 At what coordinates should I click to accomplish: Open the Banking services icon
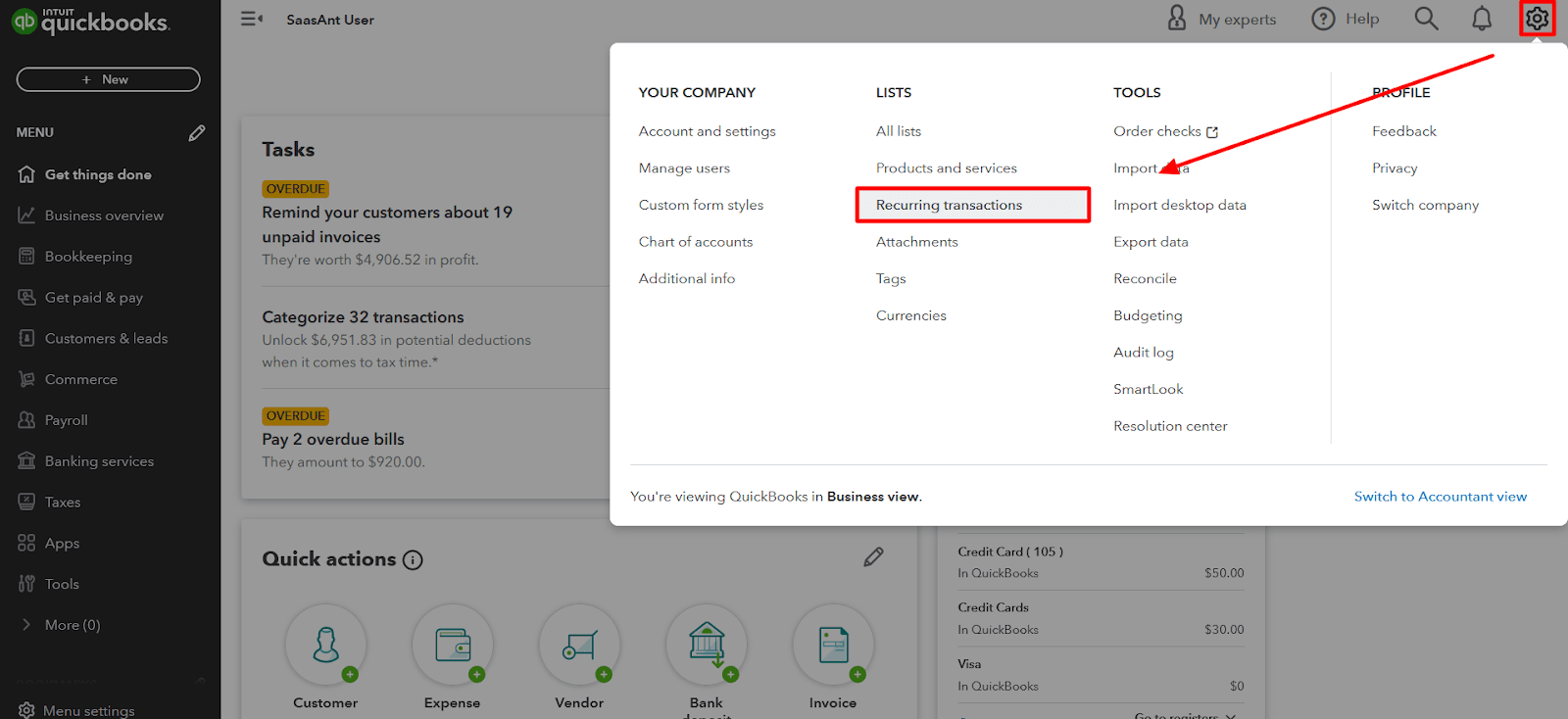pyautogui.click(x=26, y=460)
